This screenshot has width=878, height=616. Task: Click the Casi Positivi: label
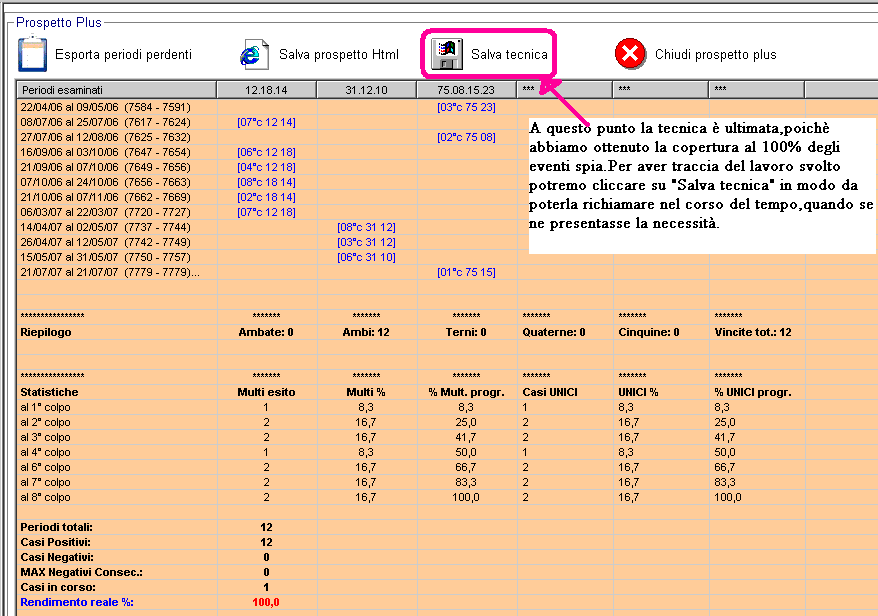tap(55, 542)
